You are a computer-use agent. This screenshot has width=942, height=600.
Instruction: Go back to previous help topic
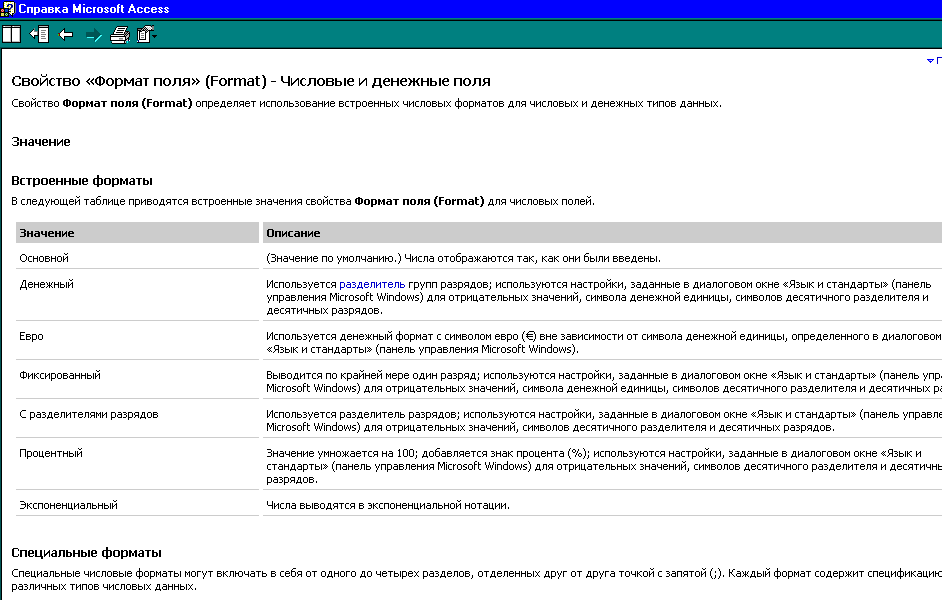coord(65,35)
